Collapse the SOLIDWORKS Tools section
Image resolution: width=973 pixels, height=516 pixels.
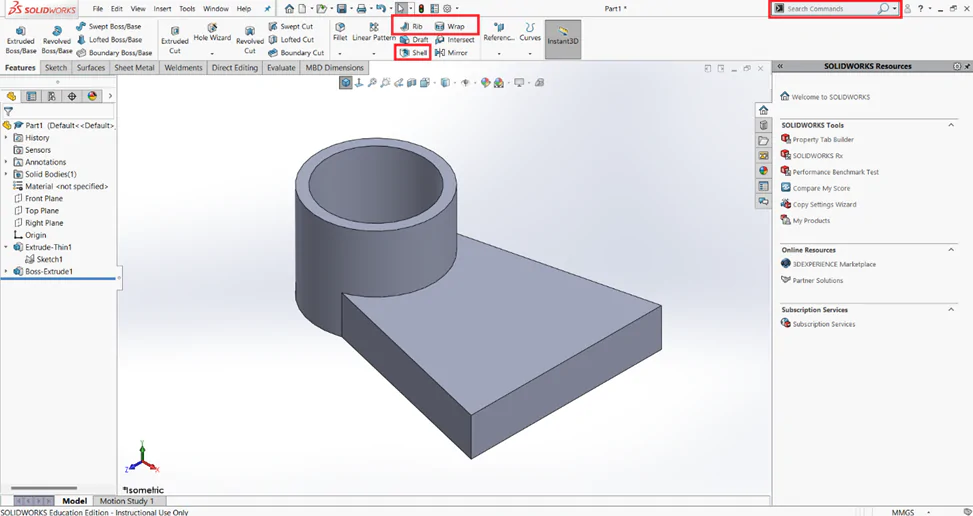951,125
